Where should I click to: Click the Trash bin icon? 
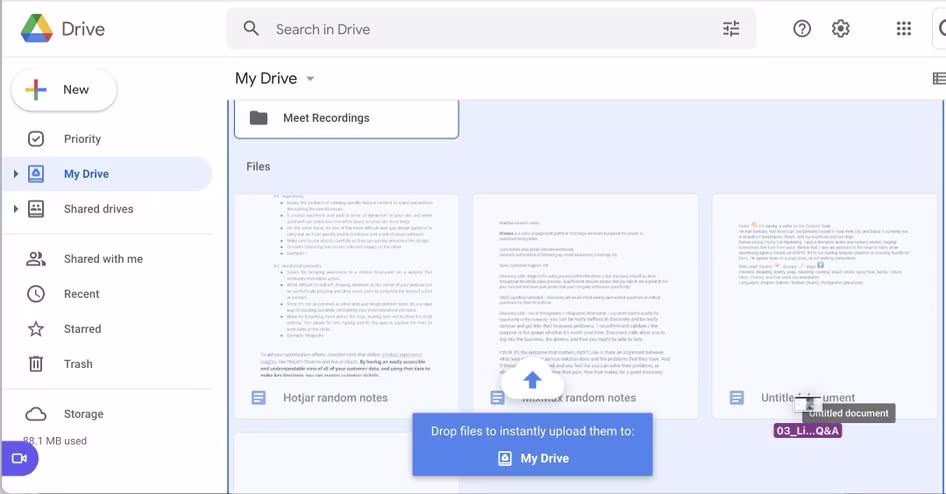pos(36,364)
